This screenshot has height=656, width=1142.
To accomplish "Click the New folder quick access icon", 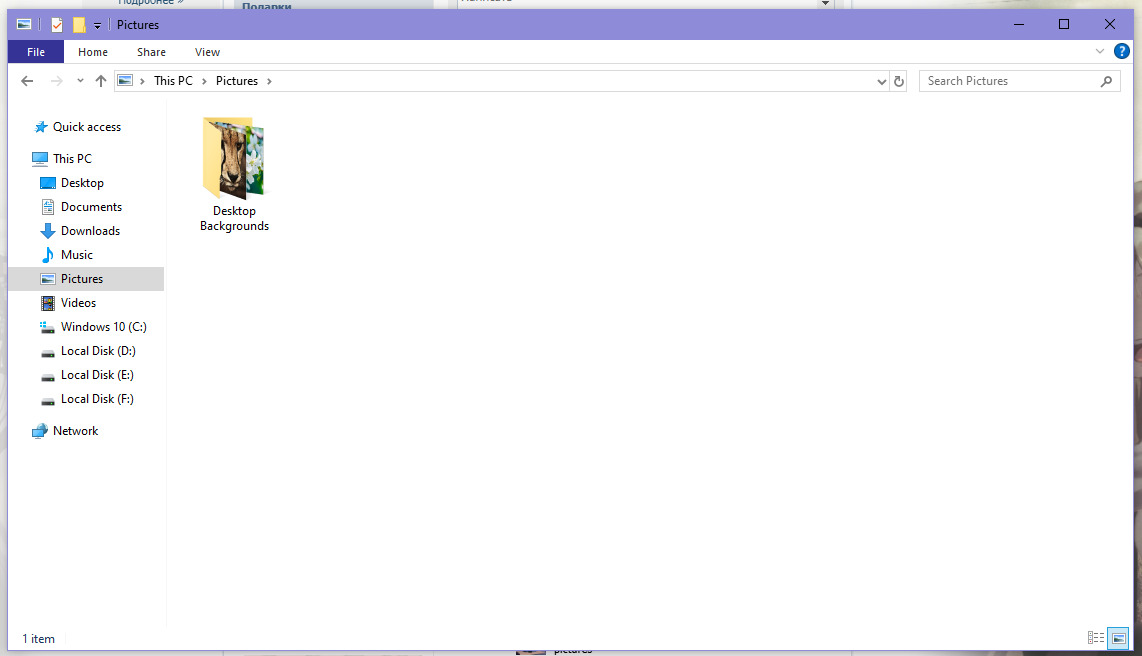I will click(79, 25).
